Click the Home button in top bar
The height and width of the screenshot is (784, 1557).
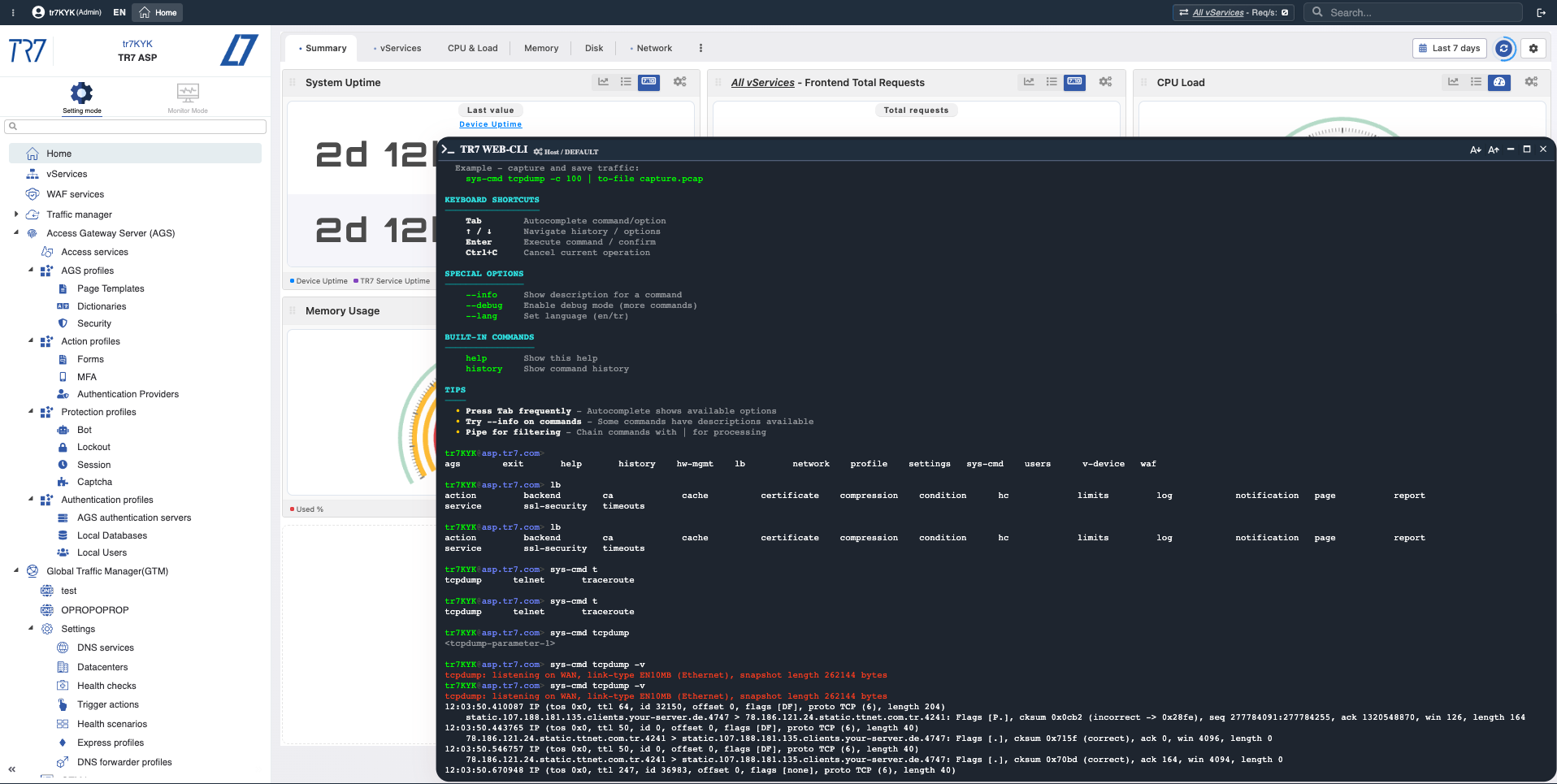click(158, 12)
